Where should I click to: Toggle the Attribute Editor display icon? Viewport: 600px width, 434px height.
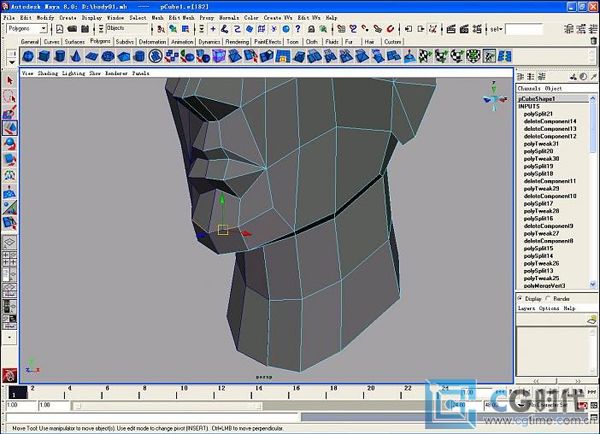click(569, 29)
